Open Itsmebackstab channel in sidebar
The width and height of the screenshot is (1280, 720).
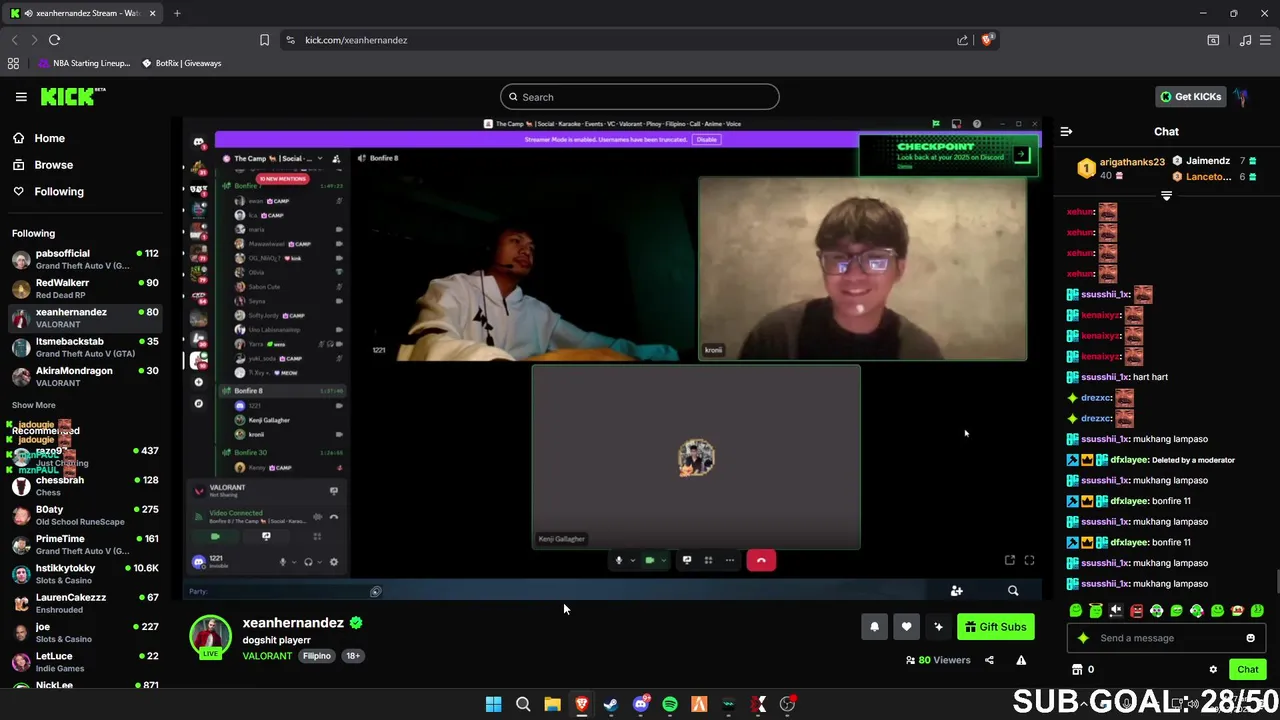84,347
